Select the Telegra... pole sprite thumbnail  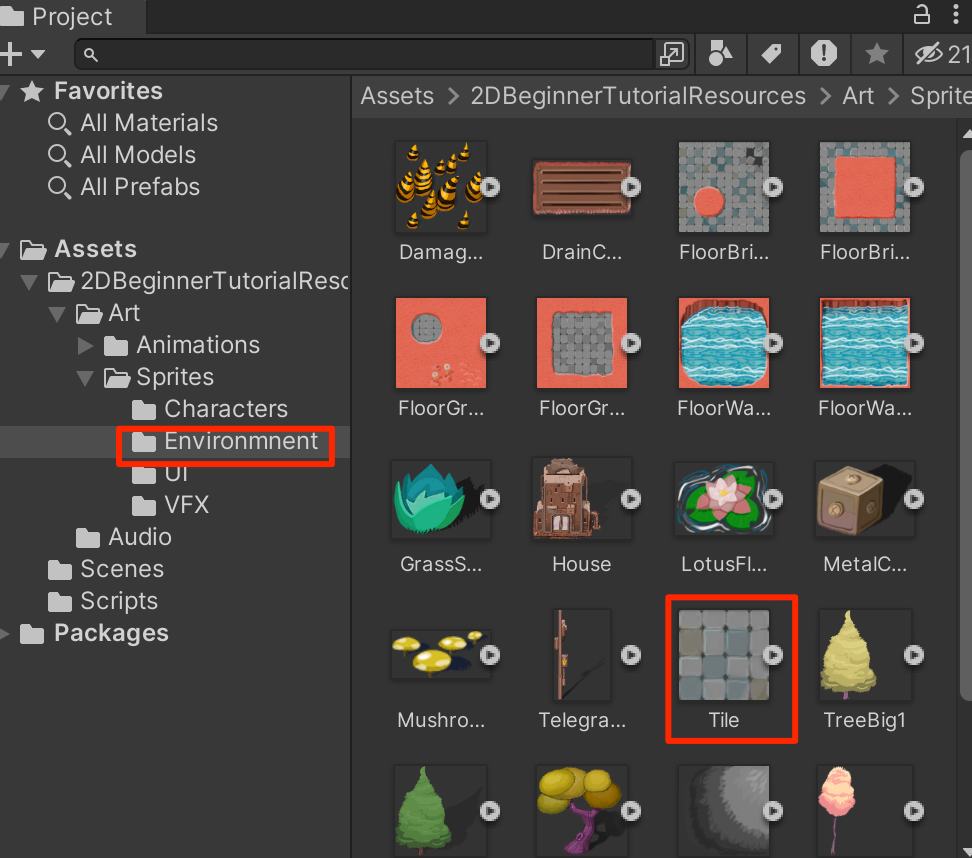coord(581,655)
